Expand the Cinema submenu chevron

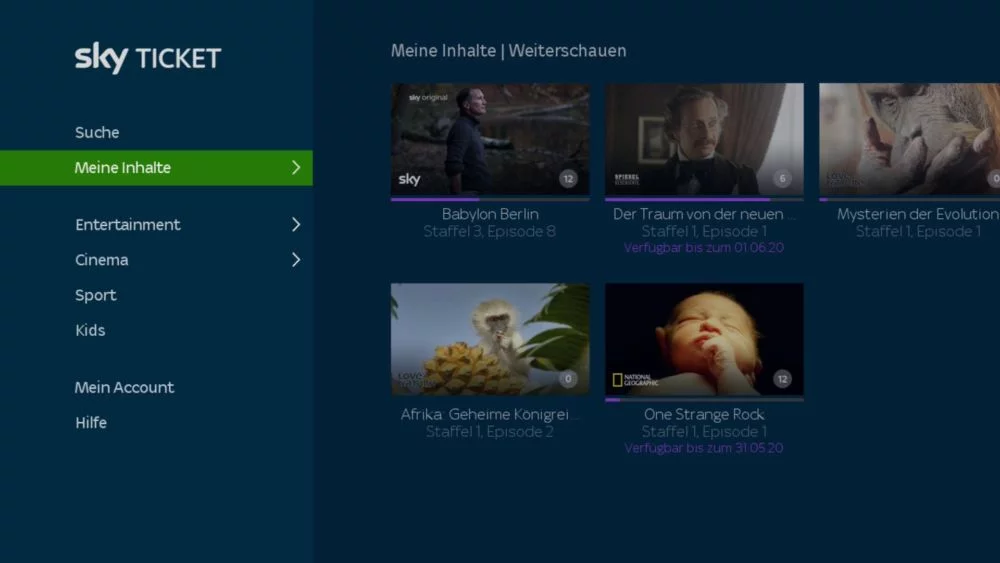coord(295,260)
